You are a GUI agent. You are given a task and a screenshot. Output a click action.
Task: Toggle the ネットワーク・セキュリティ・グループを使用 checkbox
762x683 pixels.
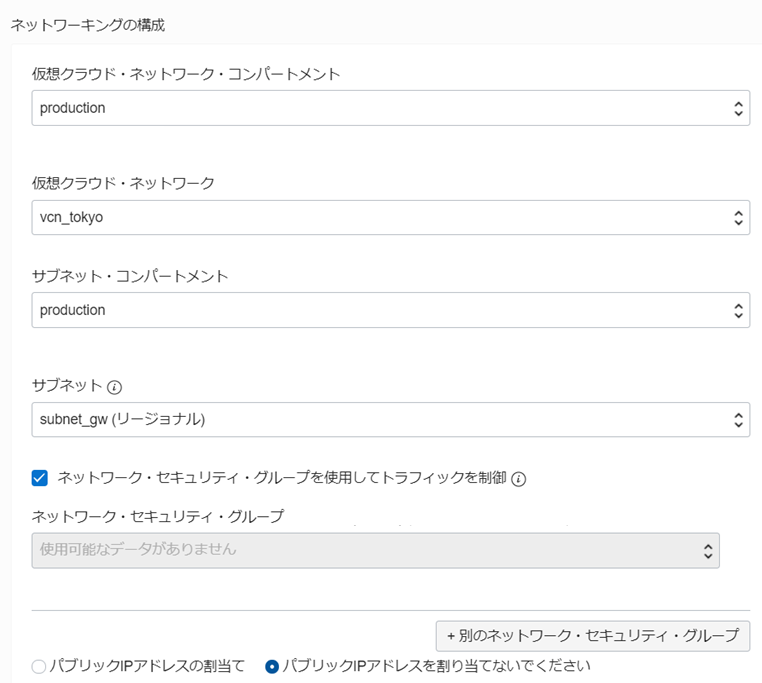[40, 478]
